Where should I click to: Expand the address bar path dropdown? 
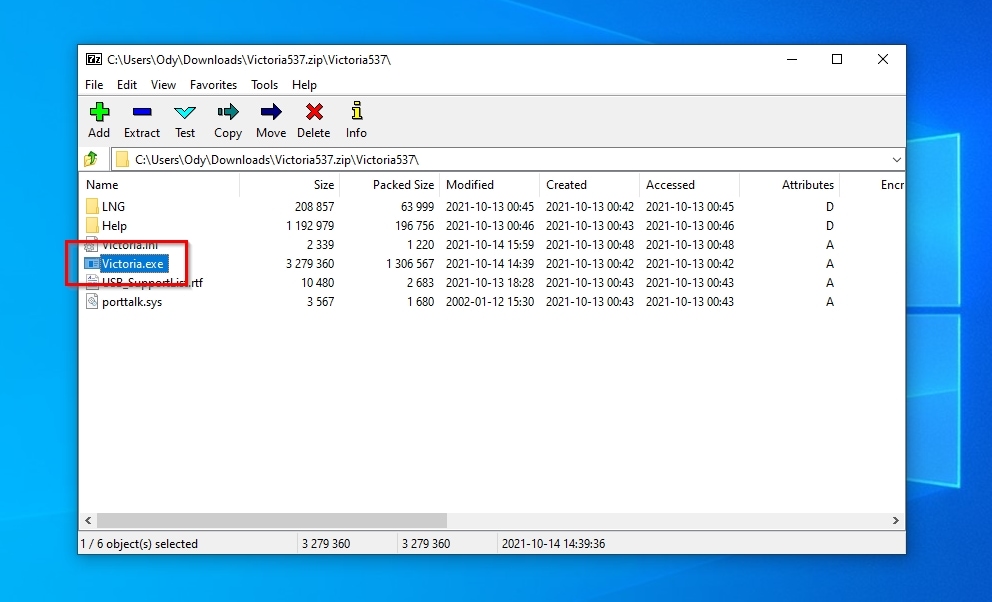(x=896, y=159)
